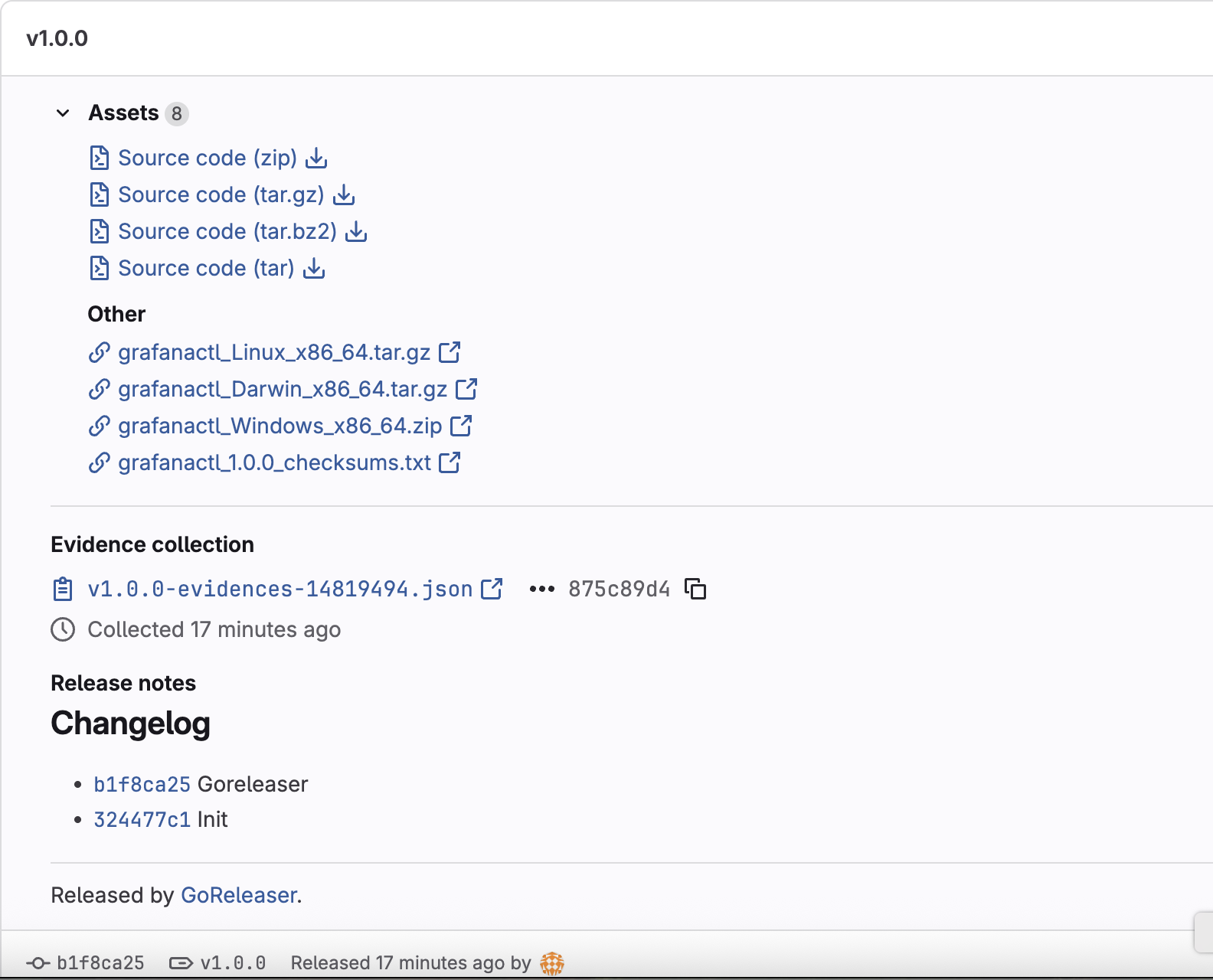Viewport: 1213px width, 980px height.
Task: Open commit b1f8ca25 in Changelog
Action: 142,784
